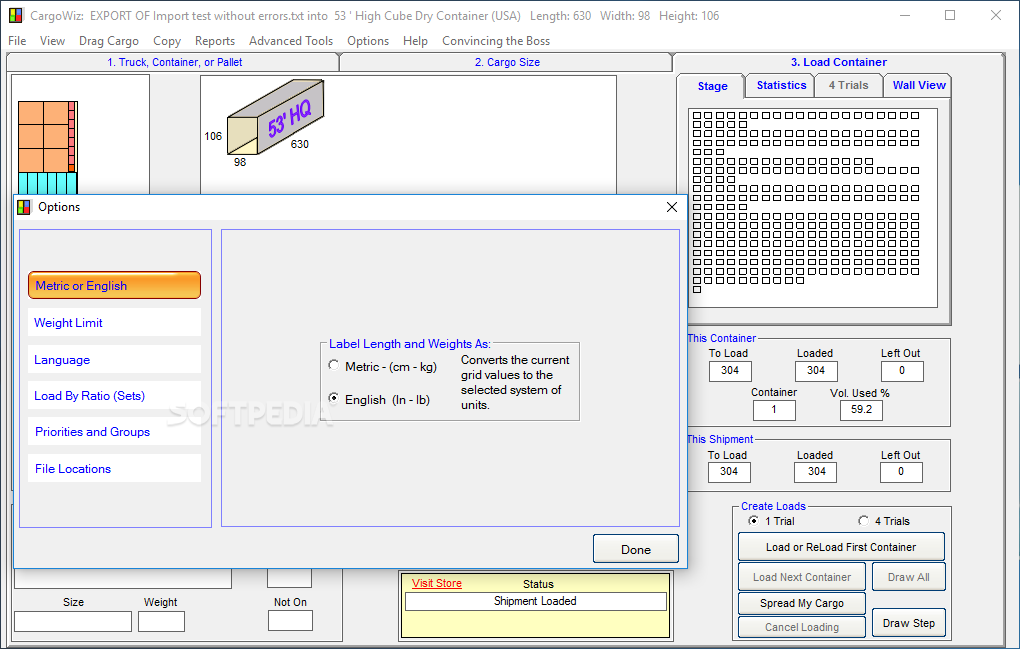Choose the 4 Trials radio option
Image resolution: width=1020 pixels, height=649 pixels.
[x=863, y=520]
